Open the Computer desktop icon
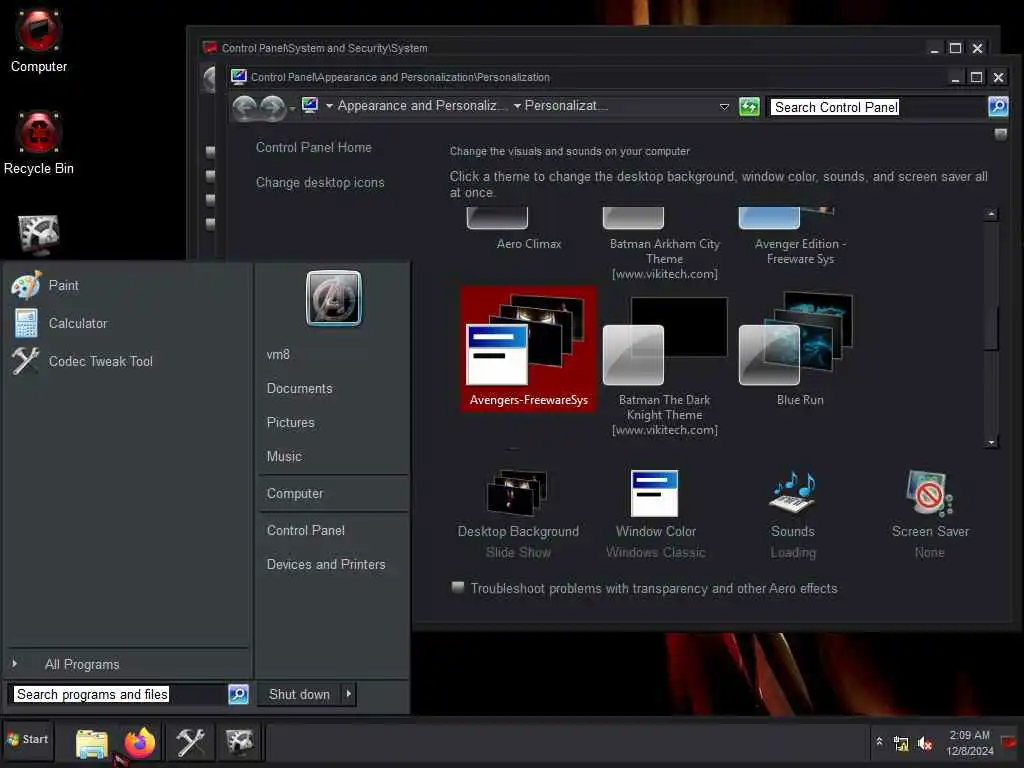The width and height of the screenshot is (1024, 768). pos(39,40)
